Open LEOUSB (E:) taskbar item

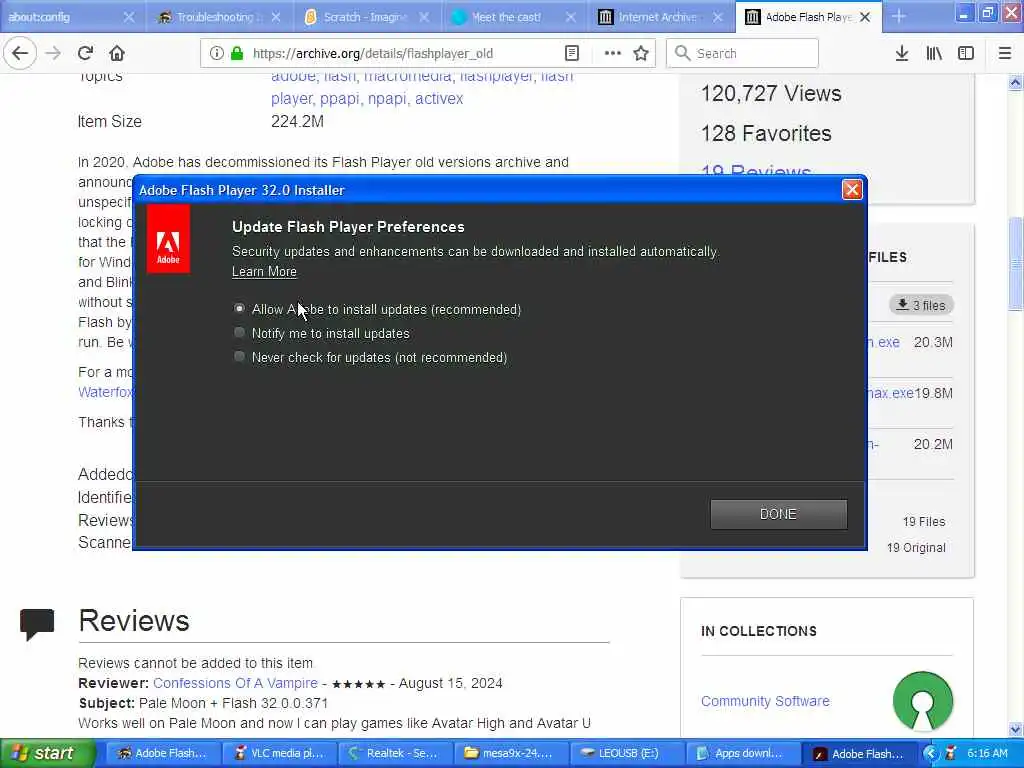point(626,754)
